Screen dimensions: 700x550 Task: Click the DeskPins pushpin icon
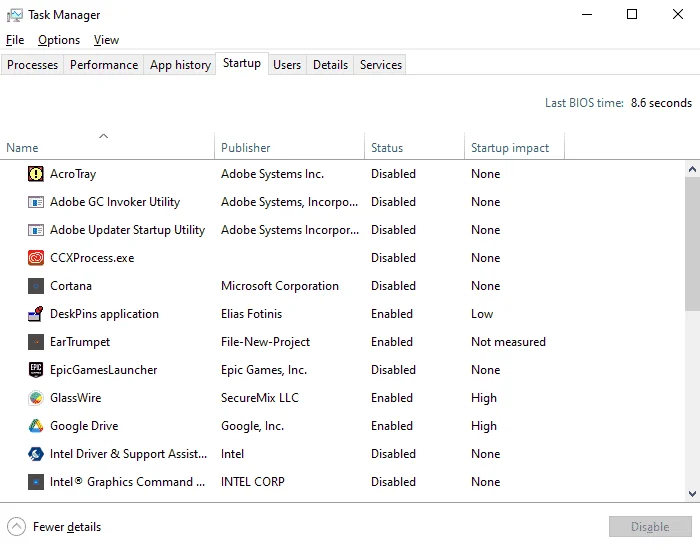coord(36,314)
